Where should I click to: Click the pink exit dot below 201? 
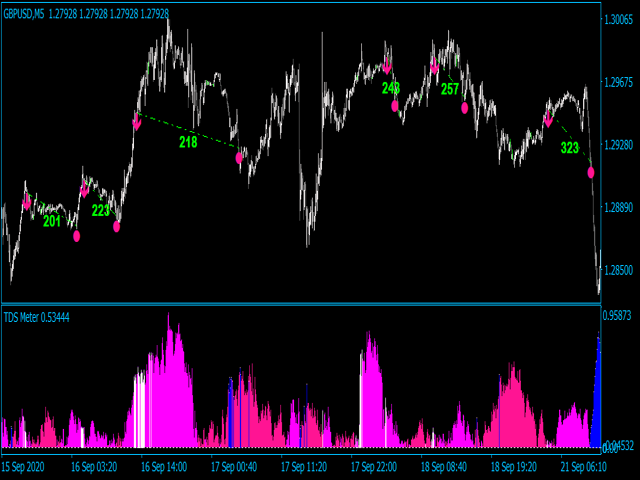(77, 236)
